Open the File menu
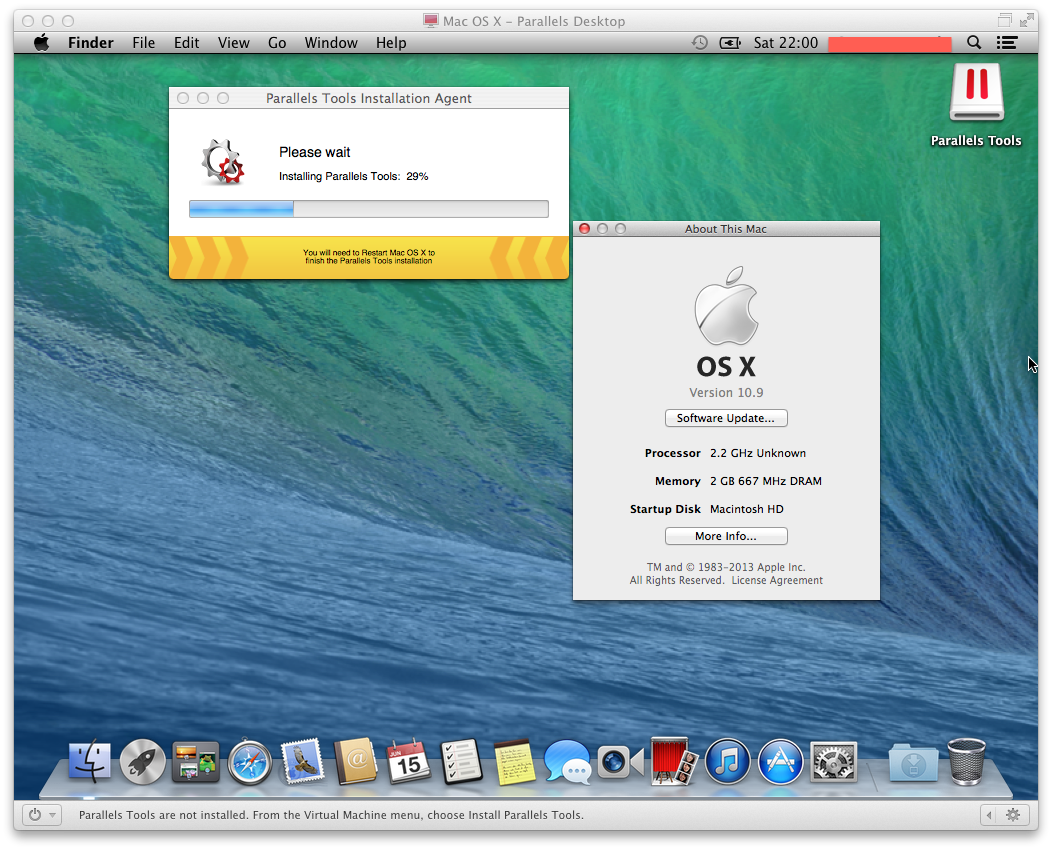The height and width of the screenshot is (850, 1052). pyautogui.click(x=144, y=43)
